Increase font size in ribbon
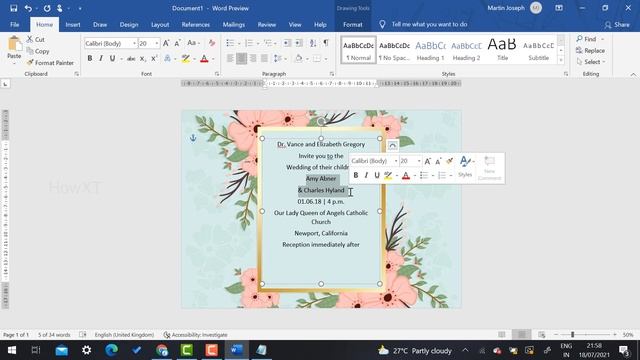The width and height of the screenshot is (640, 360). point(166,43)
